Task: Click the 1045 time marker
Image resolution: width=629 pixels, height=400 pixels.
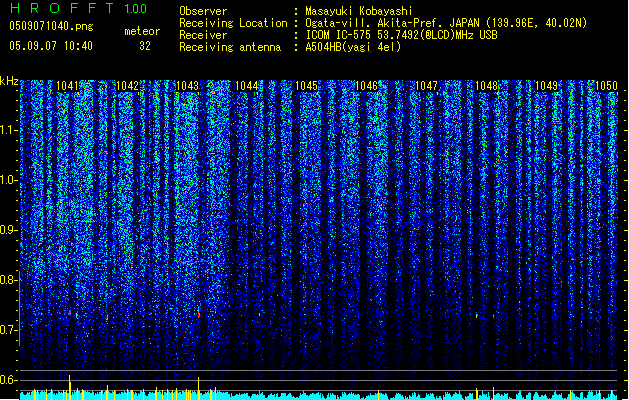Action: (x=306, y=86)
